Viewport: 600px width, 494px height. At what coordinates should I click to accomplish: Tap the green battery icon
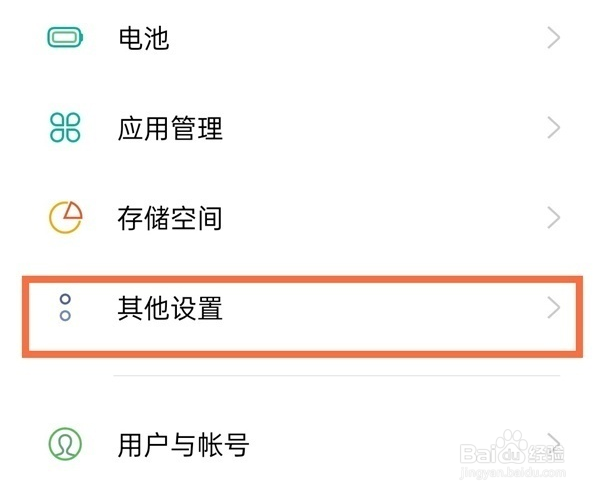tap(65, 39)
